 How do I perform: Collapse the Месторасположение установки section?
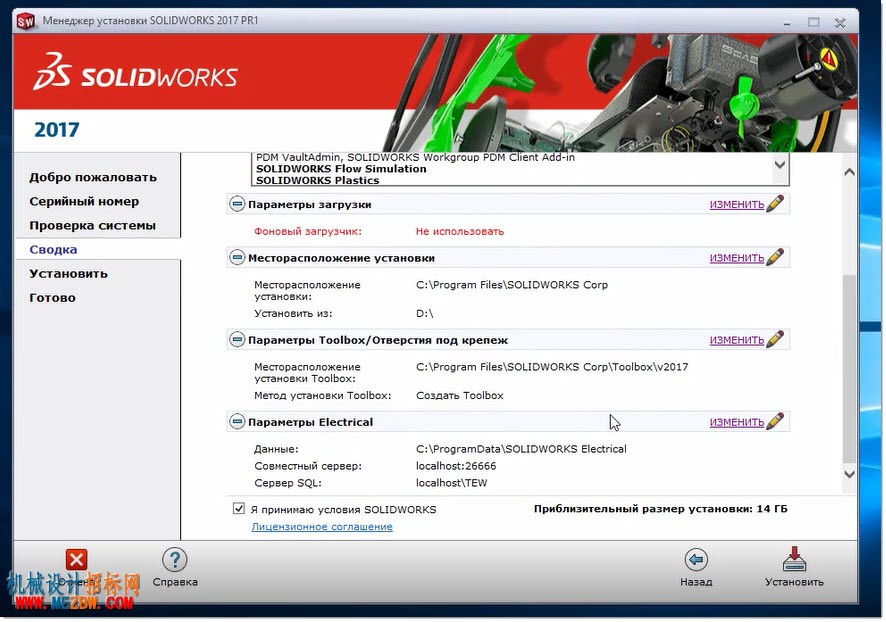(x=237, y=258)
